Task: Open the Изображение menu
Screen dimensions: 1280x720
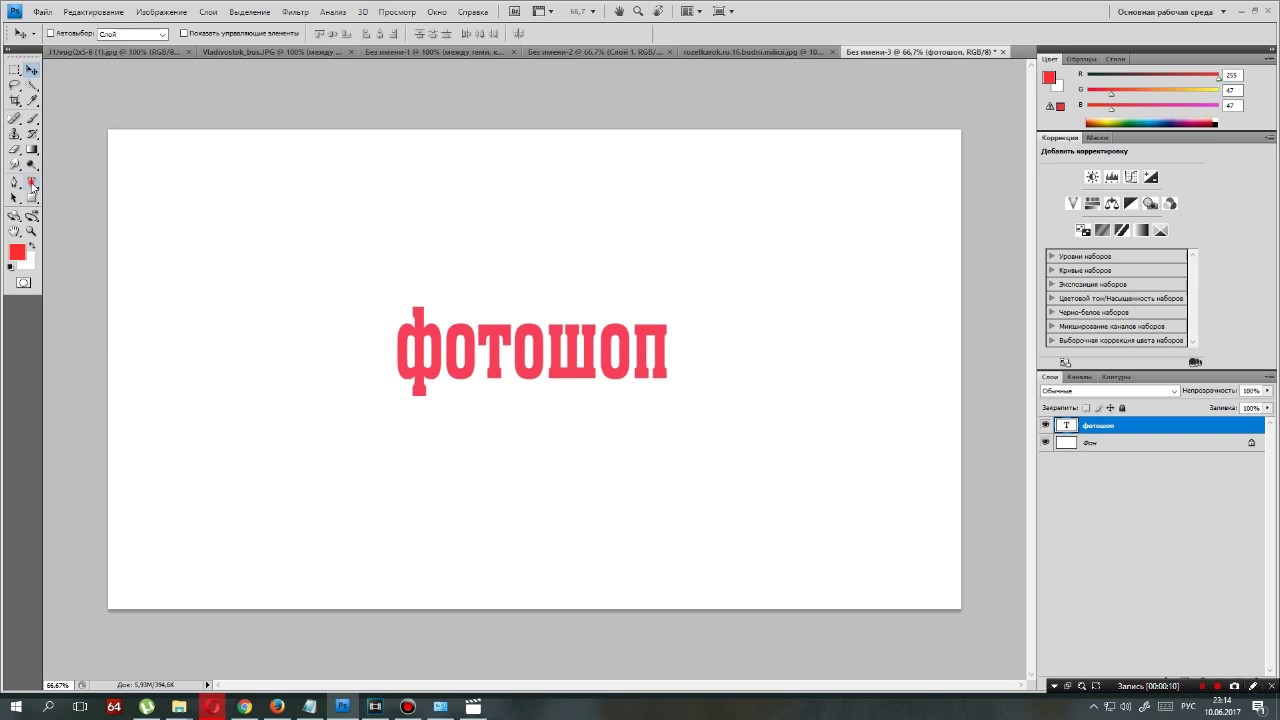Action: pyautogui.click(x=161, y=12)
